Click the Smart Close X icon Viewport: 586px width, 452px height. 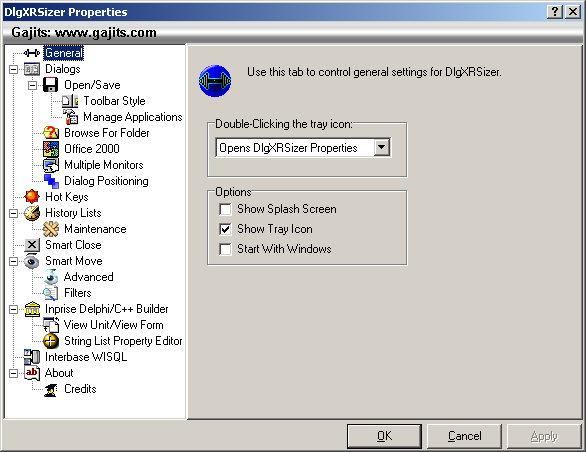click(x=32, y=245)
